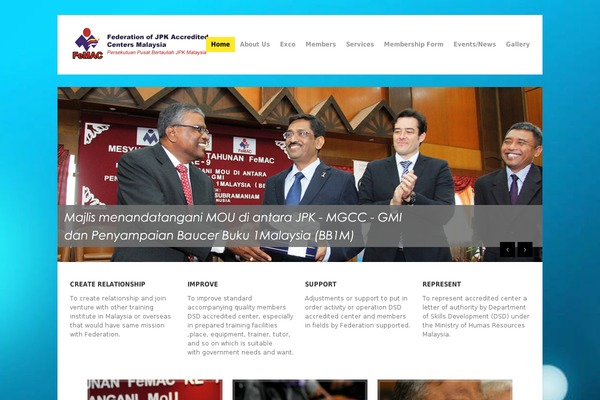The width and height of the screenshot is (600, 400).
Task: Advance slider with right arrow button
Action: pyautogui.click(x=525, y=250)
